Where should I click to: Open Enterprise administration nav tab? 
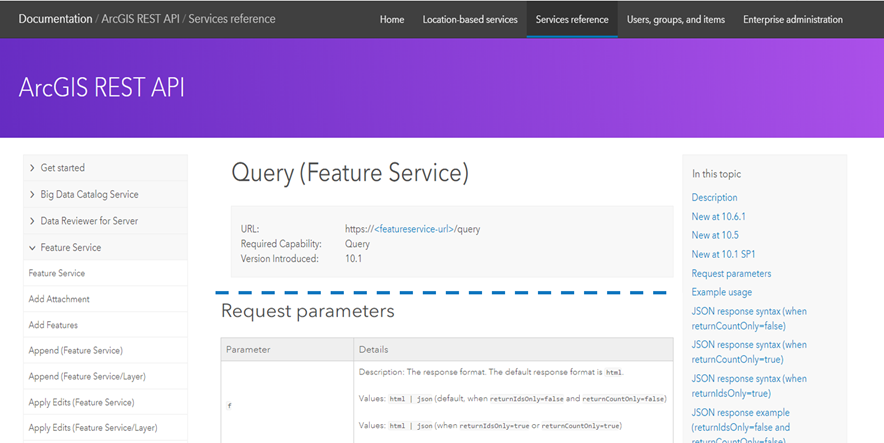coord(793,19)
